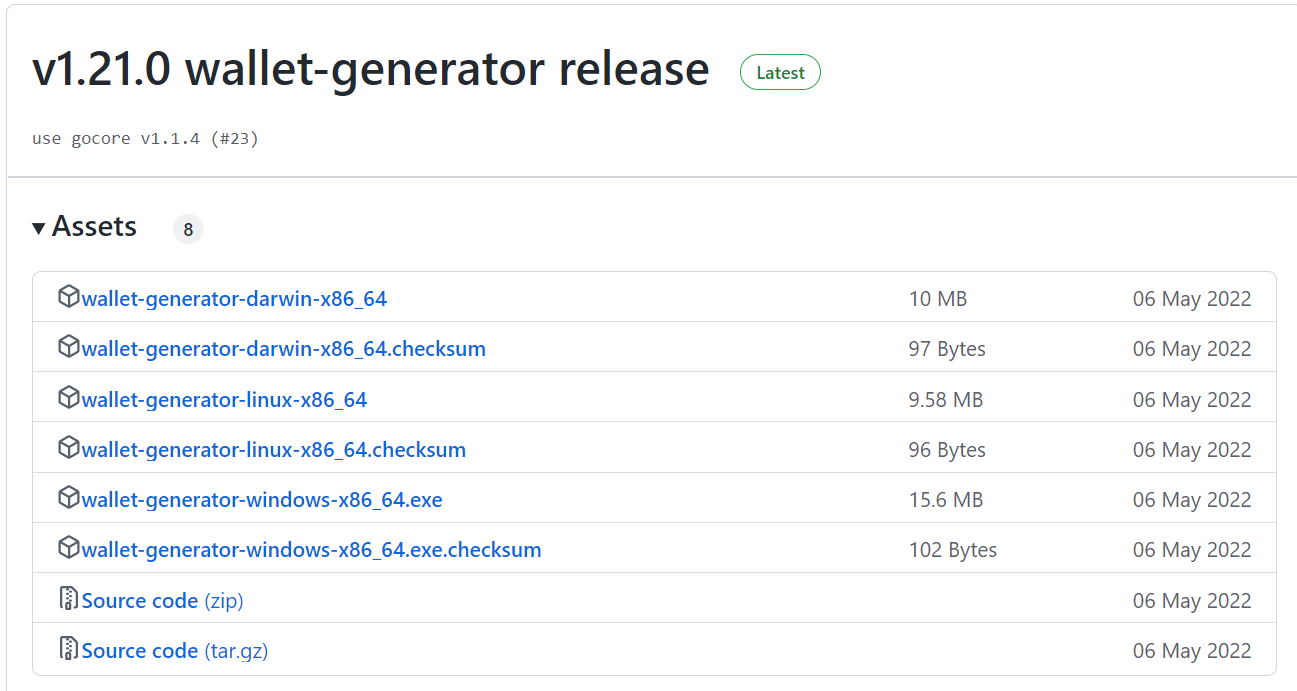Click the green Latest release badge
This screenshot has width=1297, height=691.
pos(780,73)
